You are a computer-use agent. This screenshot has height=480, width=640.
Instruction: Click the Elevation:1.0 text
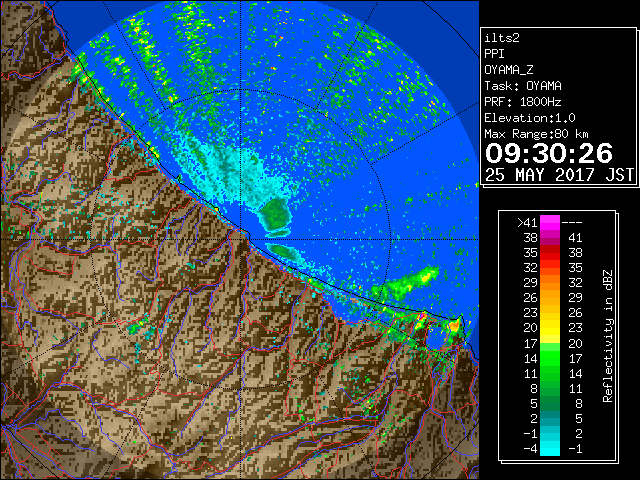(530, 118)
